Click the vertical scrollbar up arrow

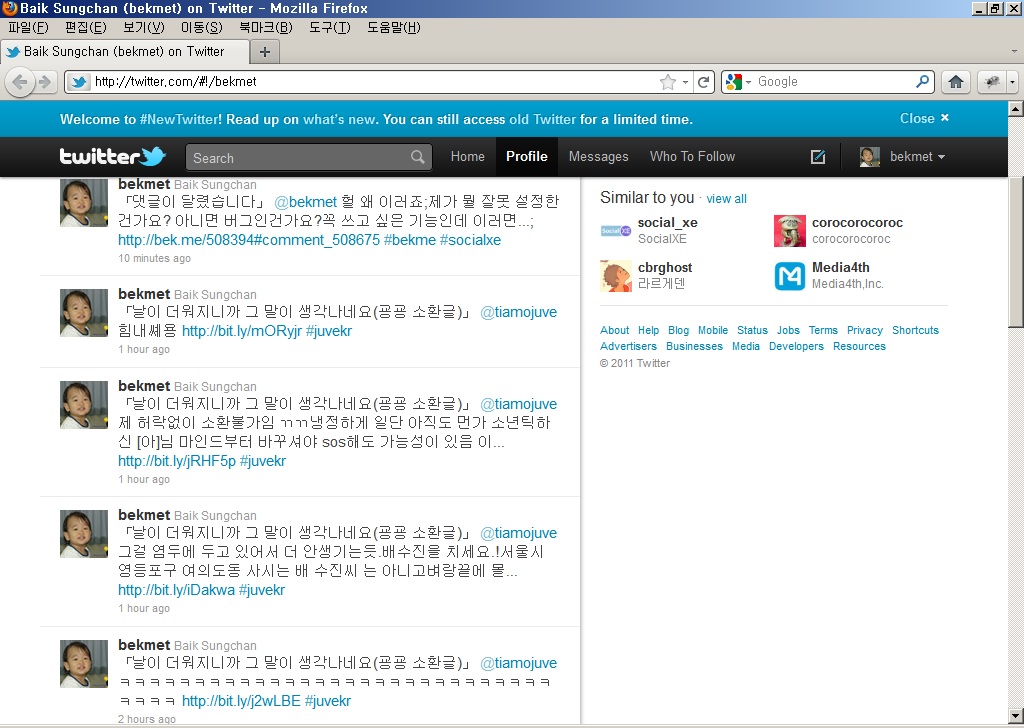coord(1016,108)
